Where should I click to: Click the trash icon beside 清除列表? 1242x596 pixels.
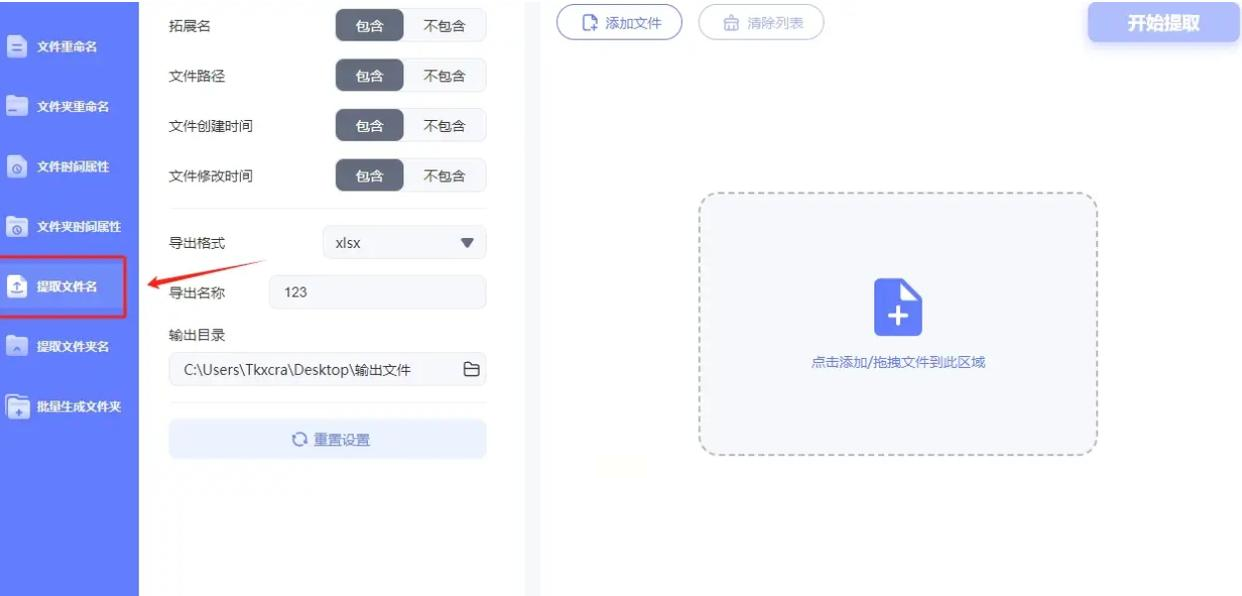point(732,23)
